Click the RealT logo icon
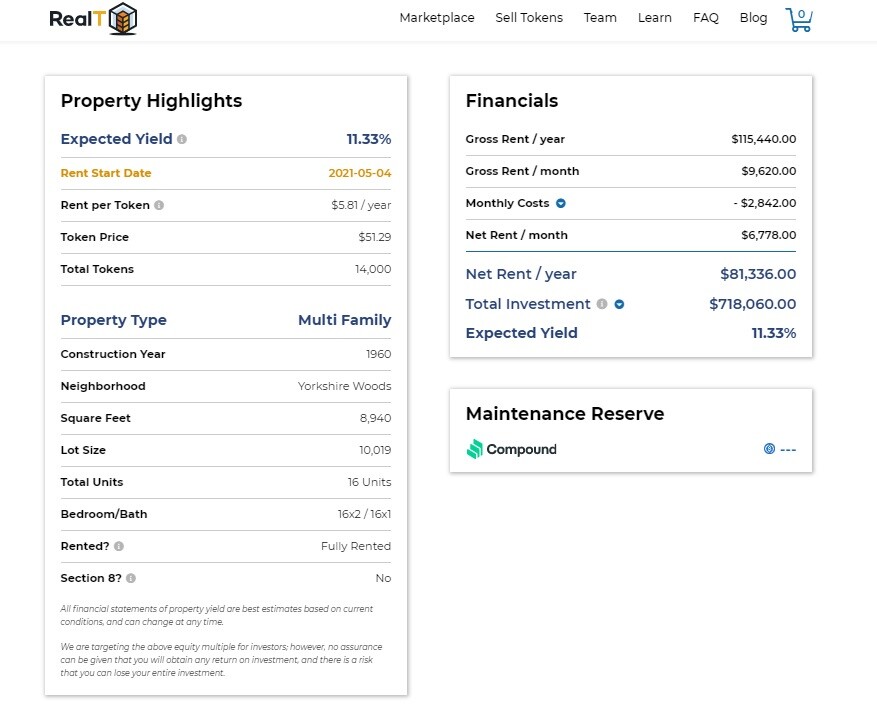The height and width of the screenshot is (723, 877). [122, 18]
